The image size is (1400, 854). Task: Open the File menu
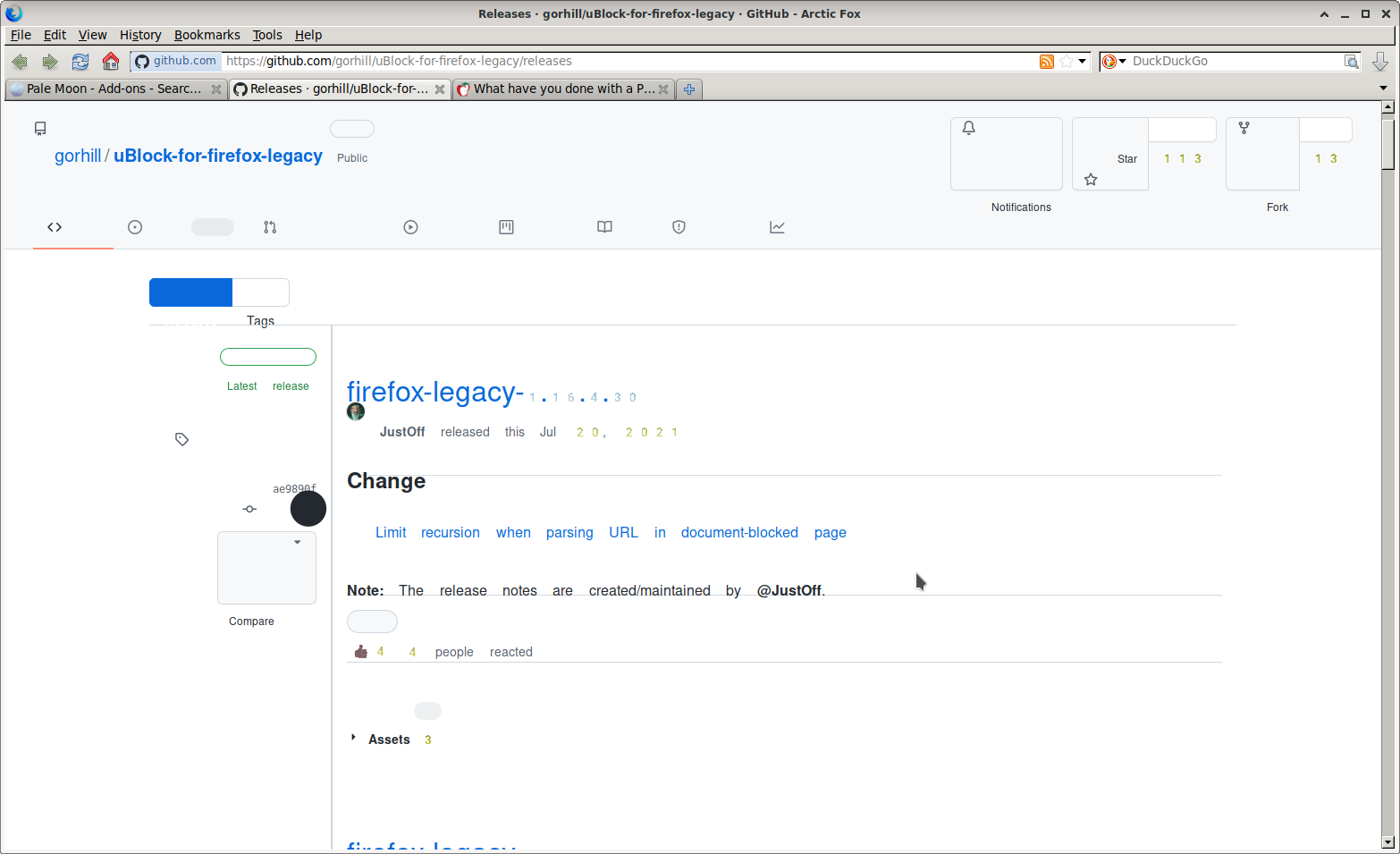click(21, 35)
